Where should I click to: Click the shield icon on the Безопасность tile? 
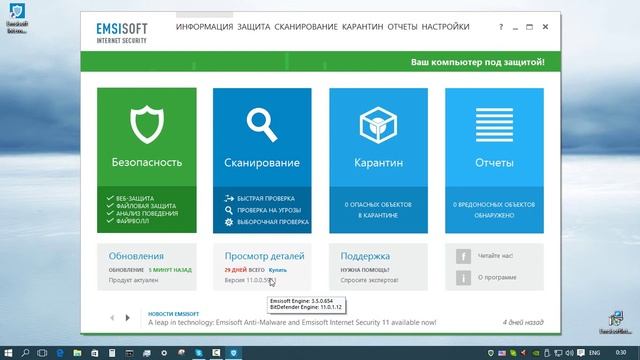point(147,124)
